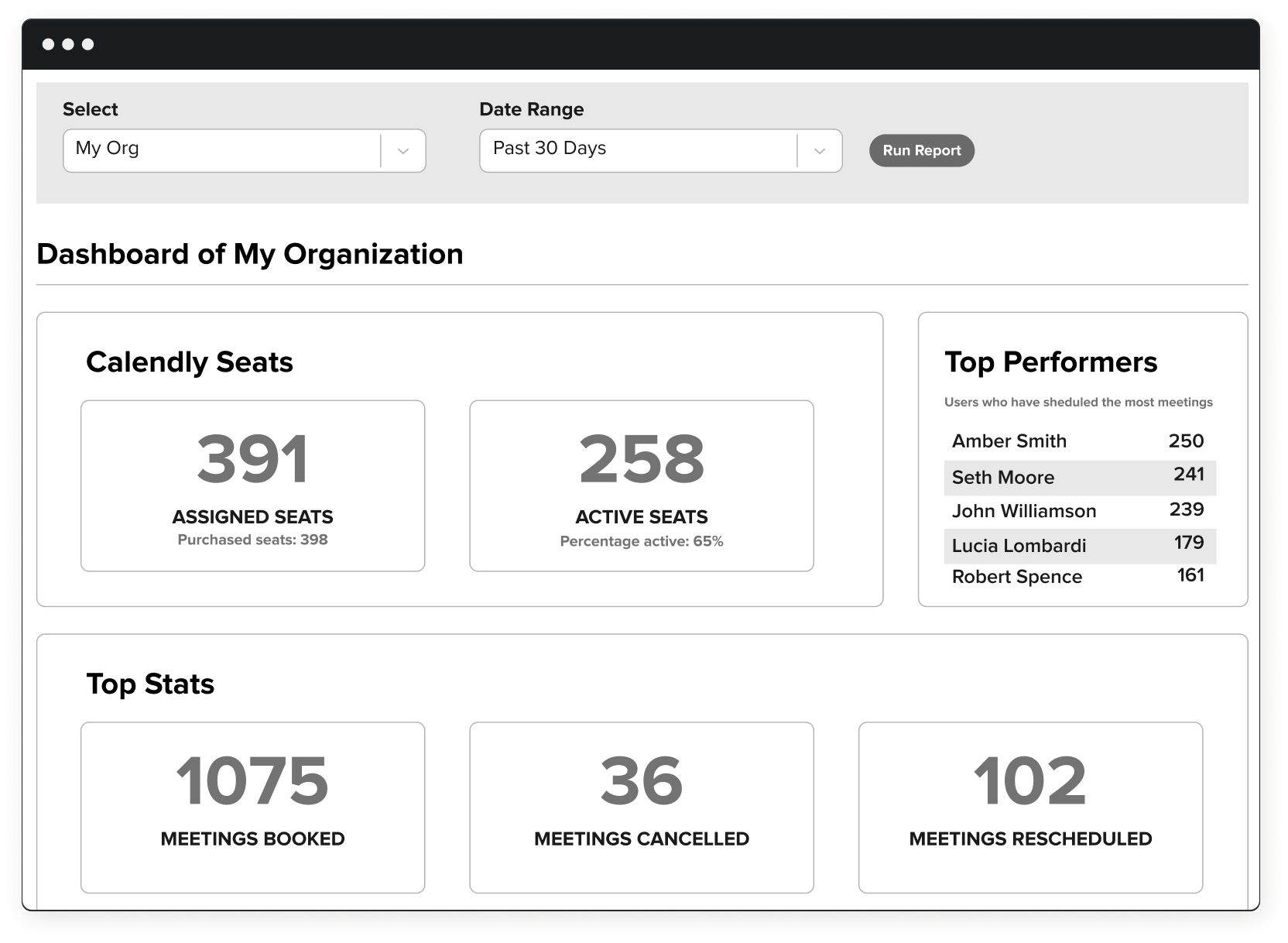Expand the My Org chevron arrow

403,151
